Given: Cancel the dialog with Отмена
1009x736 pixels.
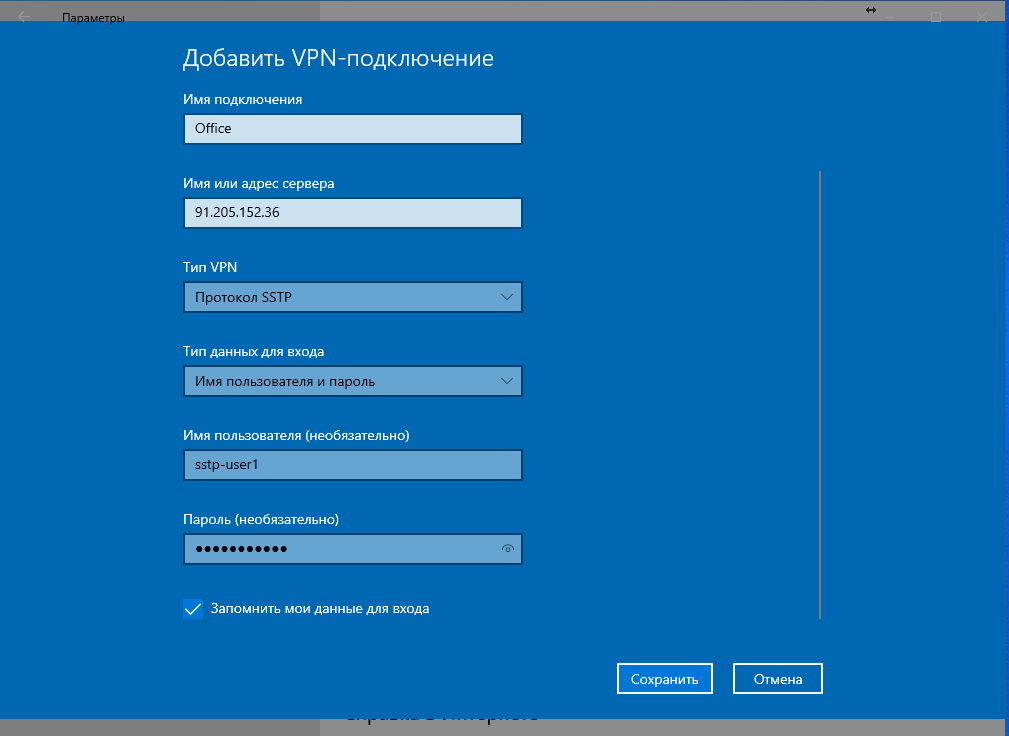Looking at the screenshot, I should coord(778,679).
